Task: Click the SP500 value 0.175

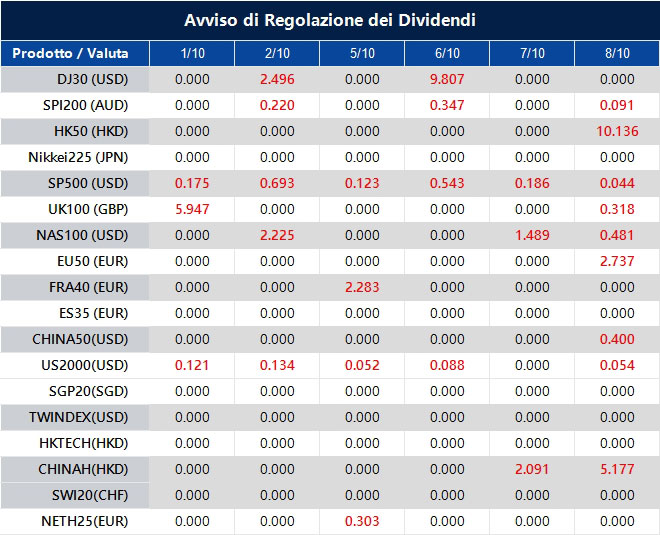Action: [192, 184]
